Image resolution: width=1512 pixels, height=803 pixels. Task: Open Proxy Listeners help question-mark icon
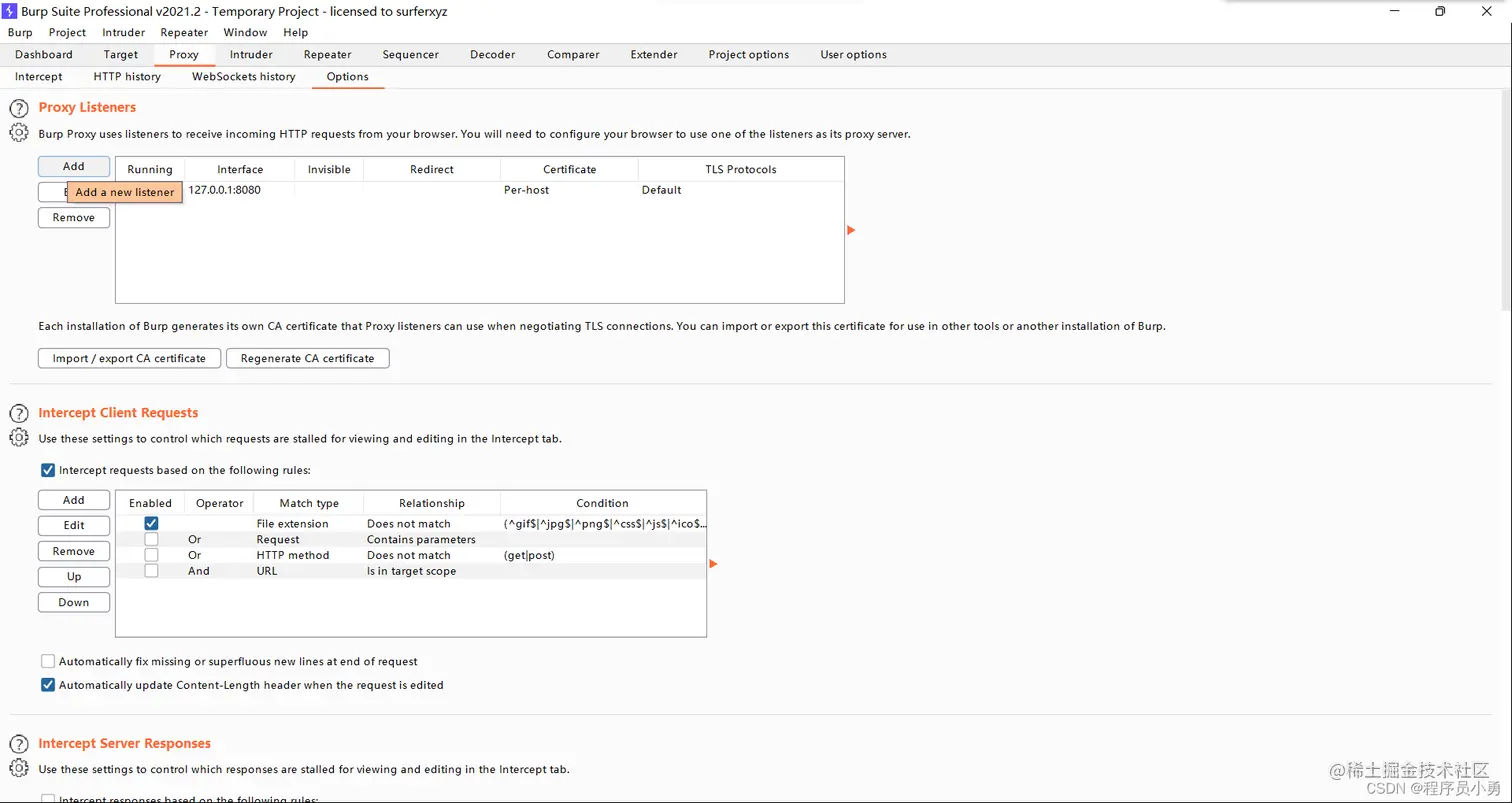coord(19,109)
